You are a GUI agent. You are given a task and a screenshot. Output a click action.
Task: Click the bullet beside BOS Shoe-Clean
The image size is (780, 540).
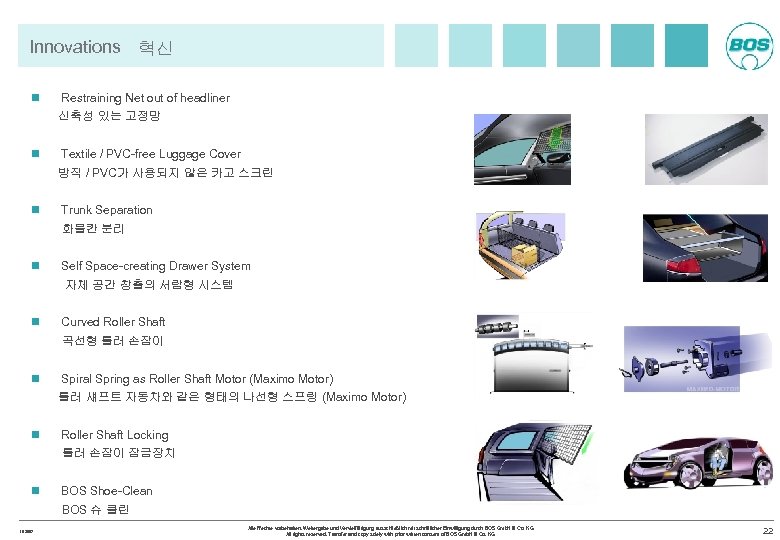click(x=35, y=490)
